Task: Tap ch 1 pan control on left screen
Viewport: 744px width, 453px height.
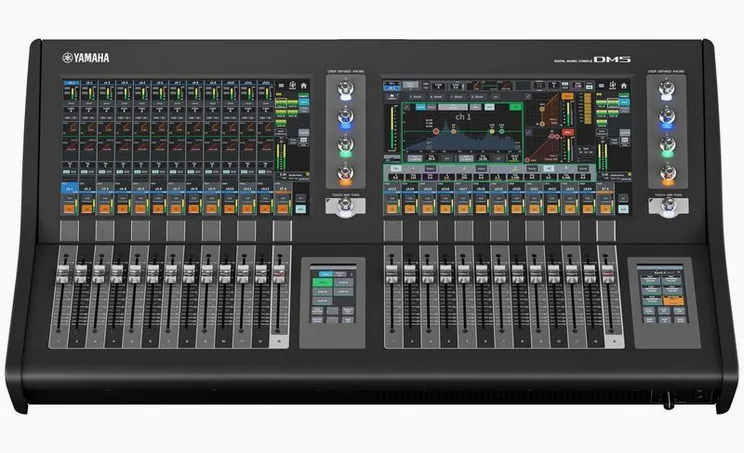Action: coord(70,165)
